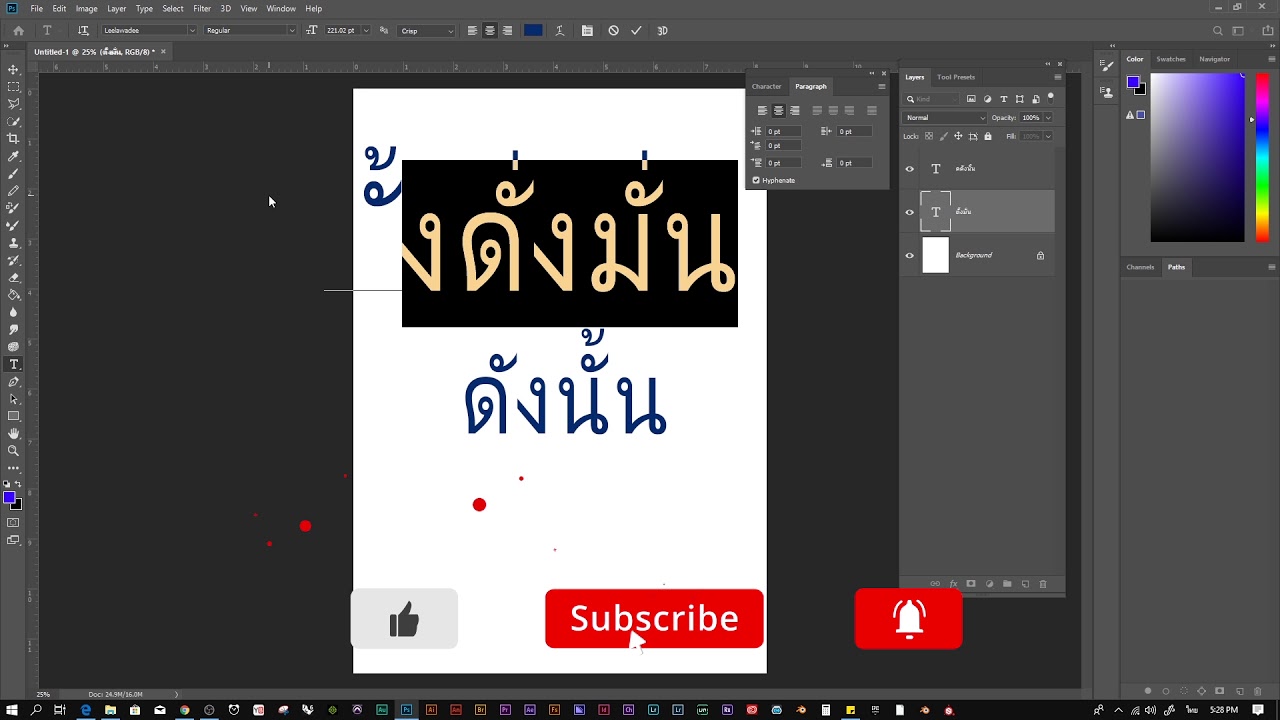Select the Path Selection tool
The width and height of the screenshot is (1280, 720).
14,399
